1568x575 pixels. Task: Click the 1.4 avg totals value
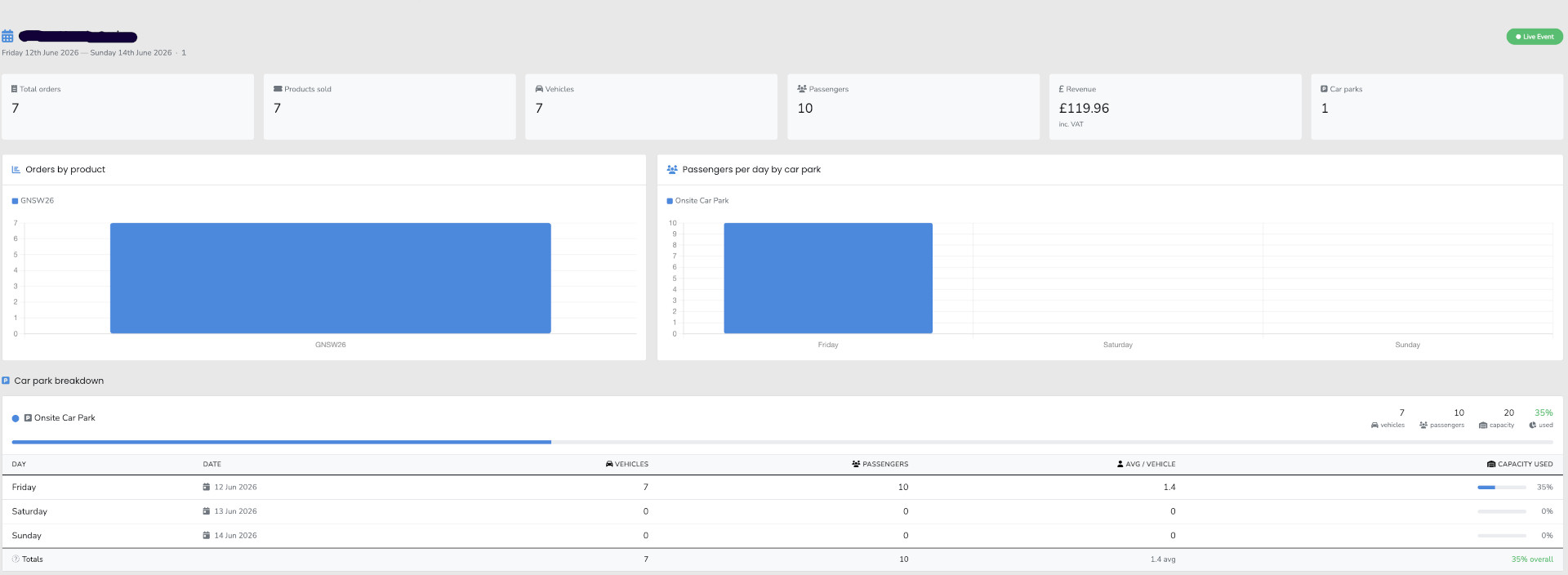(x=1163, y=559)
